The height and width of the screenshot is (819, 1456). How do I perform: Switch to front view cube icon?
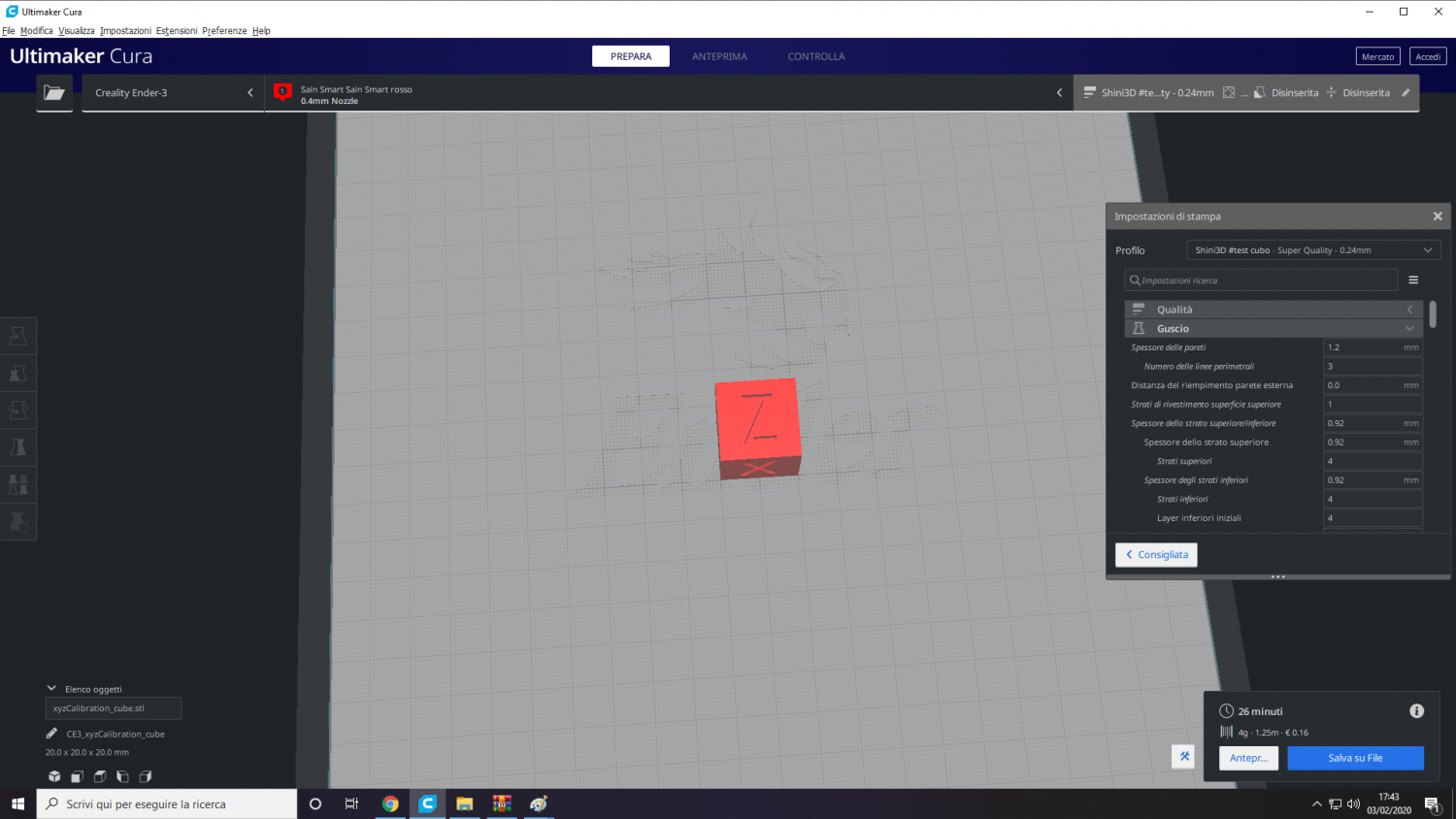pyautogui.click(x=77, y=776)
